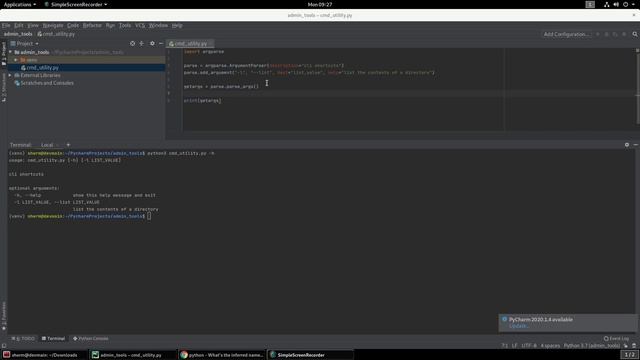Viewport: 640px width, 360px height.
Task: Hide the Terminal panel with minus icon
Action: point(636,145)
